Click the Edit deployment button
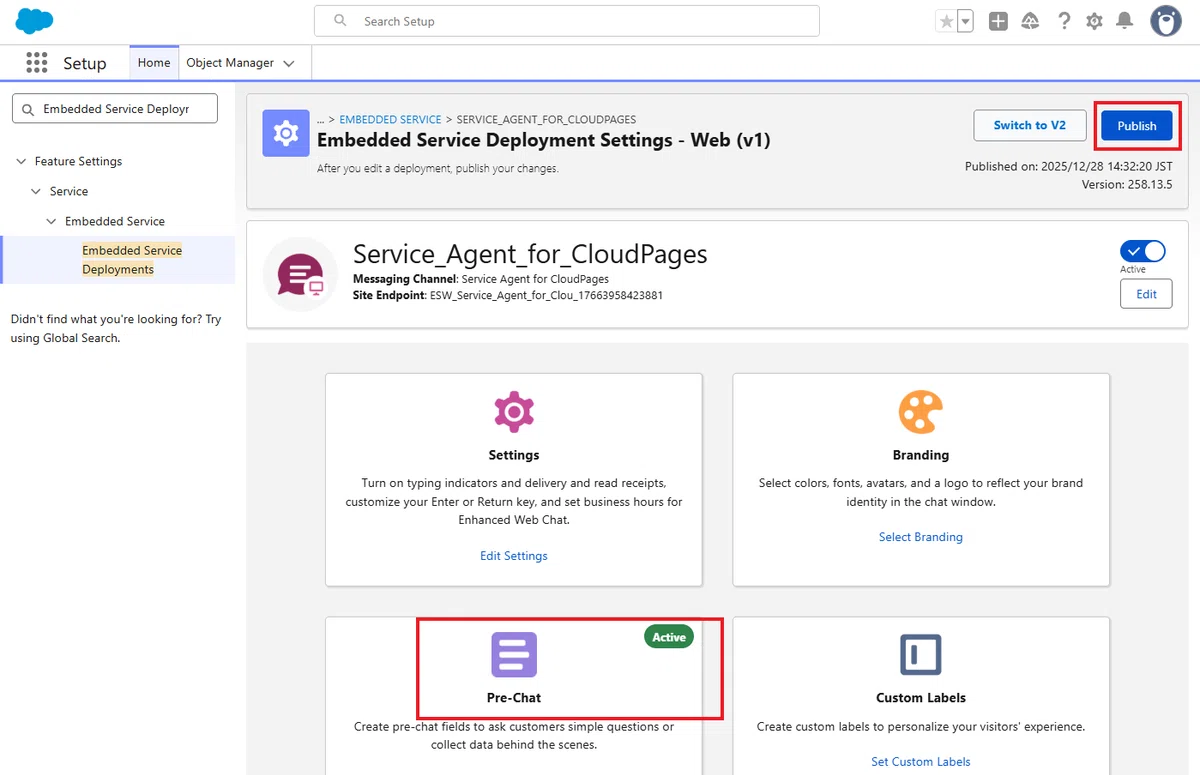 (x=1146, y=294)
